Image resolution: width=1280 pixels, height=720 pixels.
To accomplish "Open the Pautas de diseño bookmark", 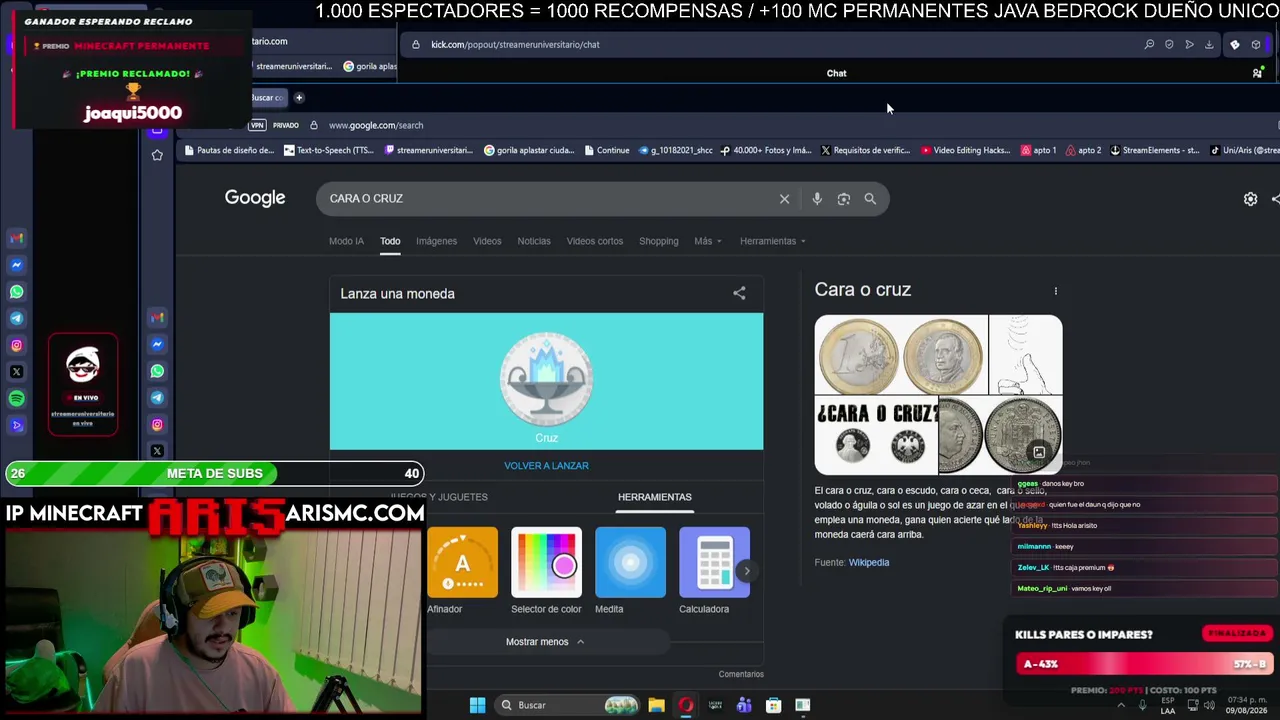I will (x=228, y=151).
